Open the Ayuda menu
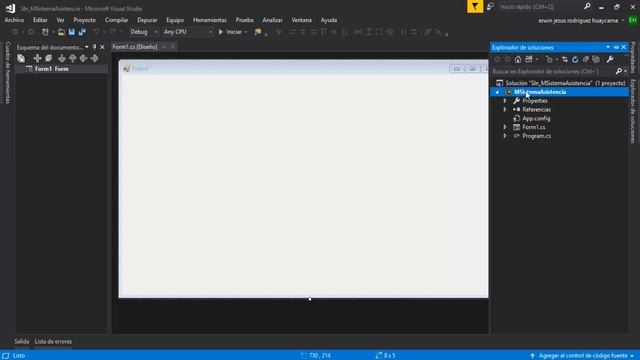The width and height of the screenshot is (640, 360). tap(329, 20)
